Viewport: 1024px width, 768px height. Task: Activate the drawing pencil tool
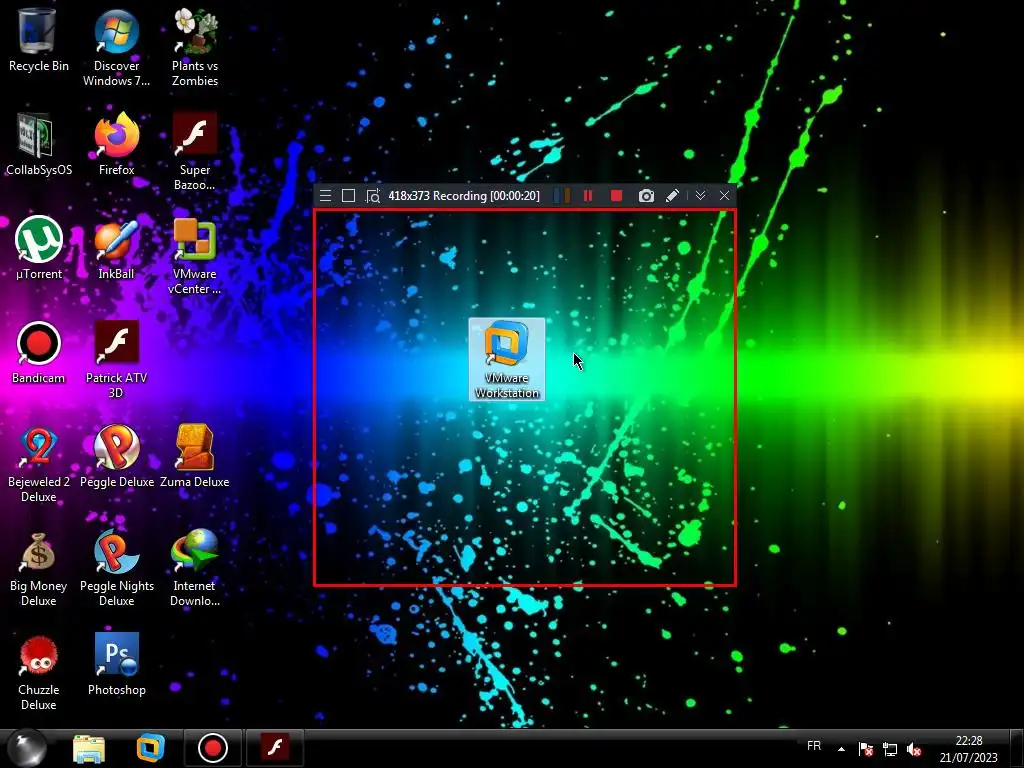coord(672,196)
